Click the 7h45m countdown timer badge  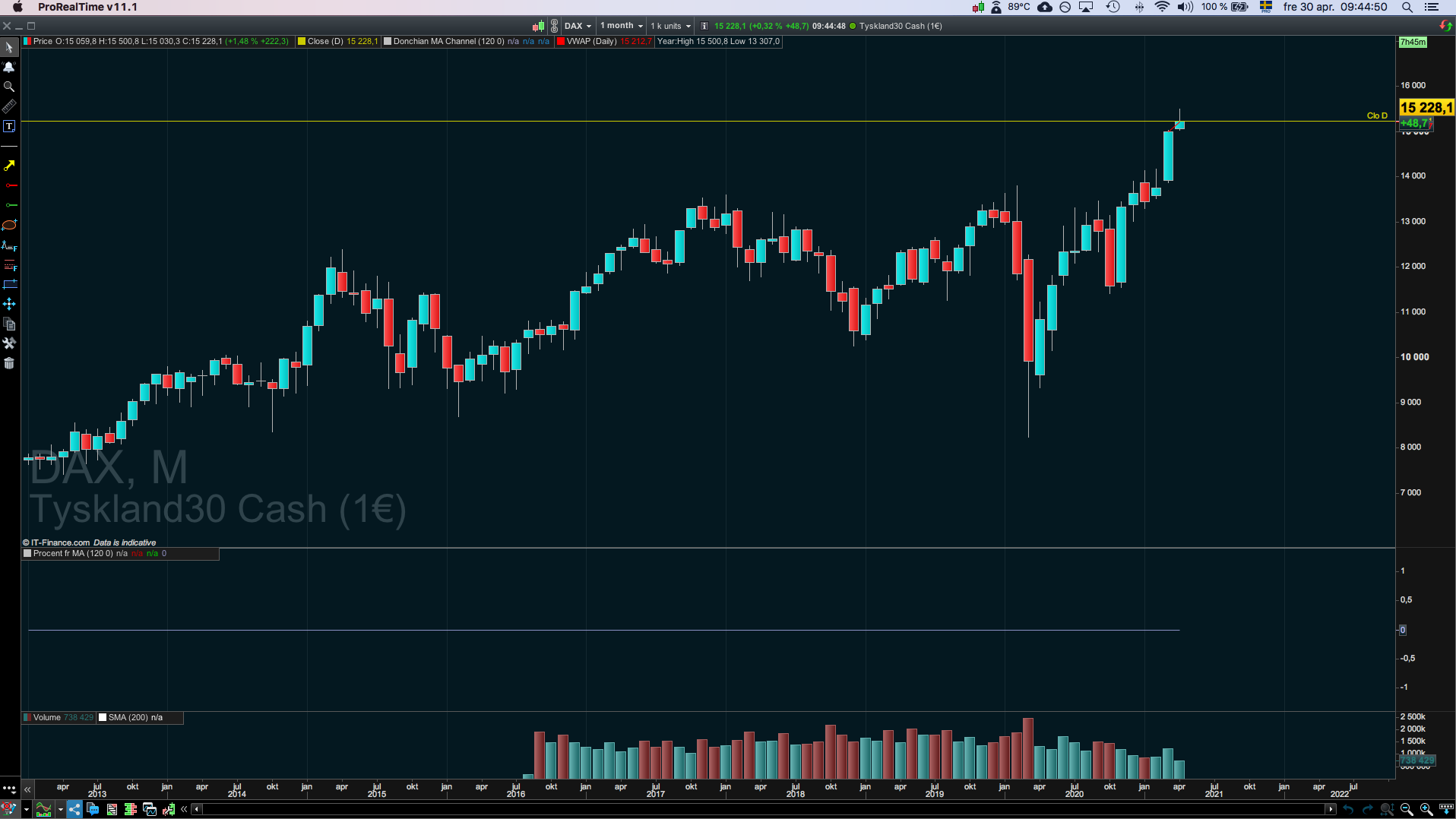1413,43
